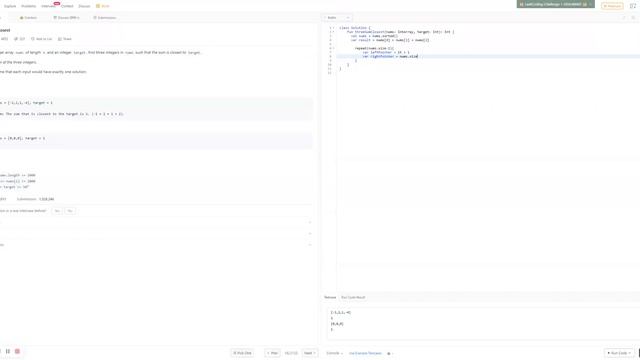This screenshot has height=360, width=640.
Task: Switch to the Solution tab
Action: [28, 18]
